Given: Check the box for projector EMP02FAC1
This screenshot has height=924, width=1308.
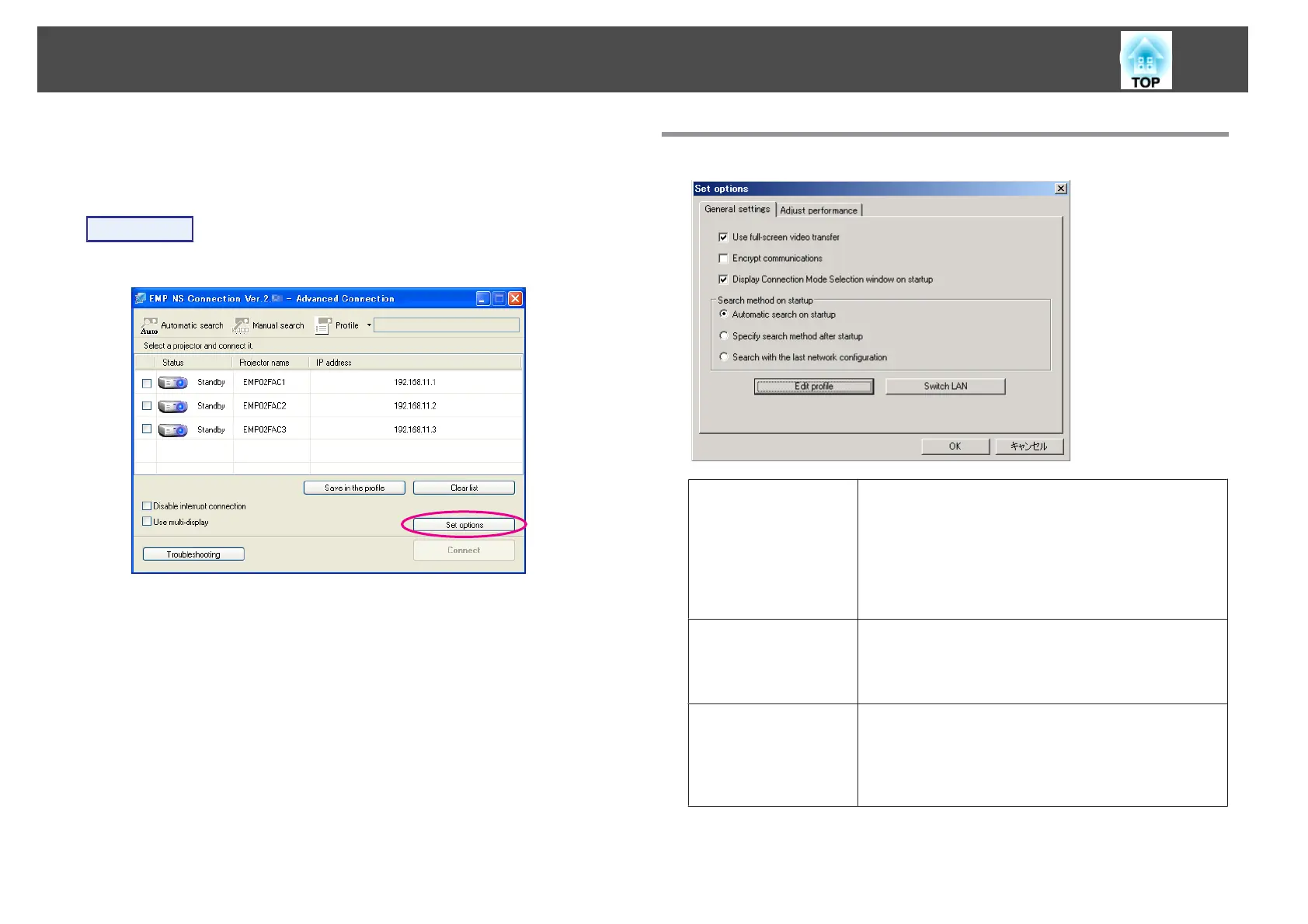Looking at the screenshot, I should (147, 383).
